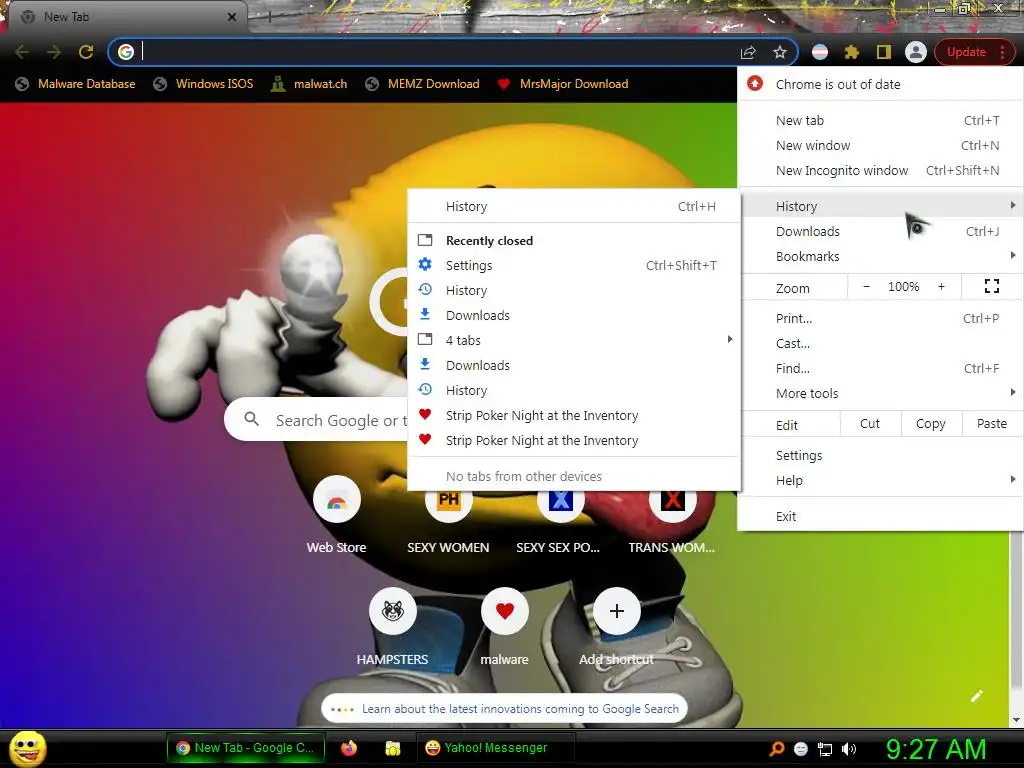The width and height of the screenshot is (1024, 768).
Task: Click the share page icon in address bar
Action: (748, 52)
